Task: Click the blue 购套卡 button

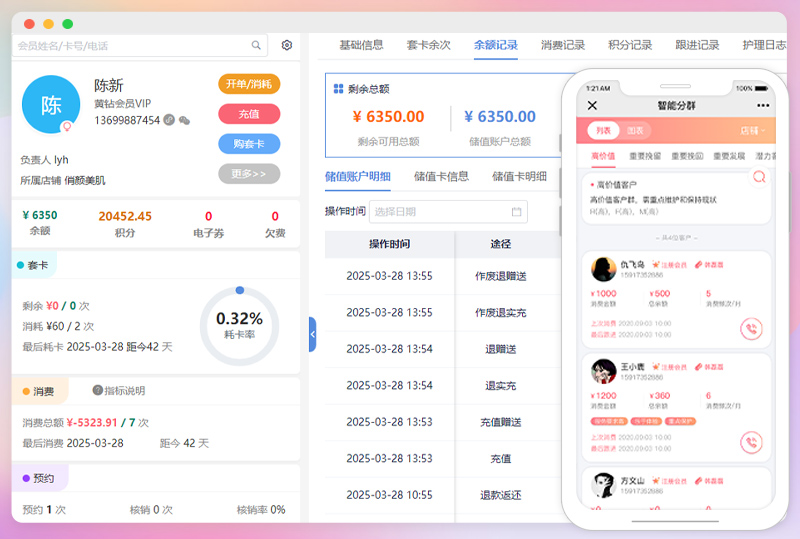Action: (x=249, y=144)
